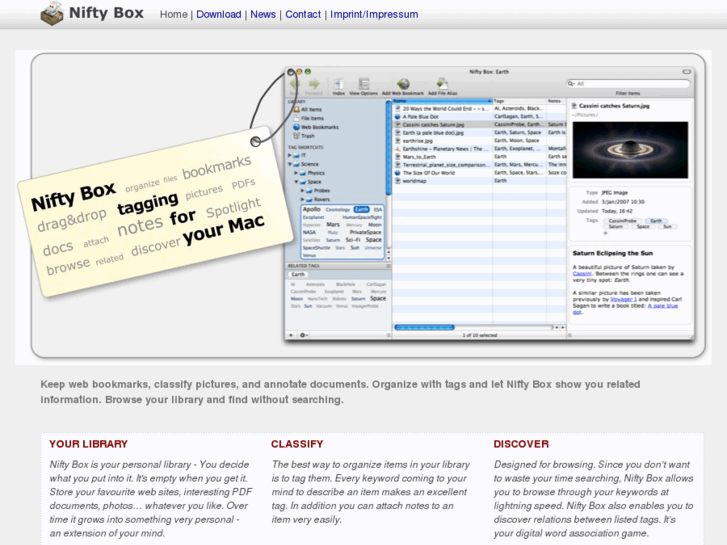This screenshot has width=727, height=545.
Task: Select the highlighted Earth tag in cloud
Action: click(x=361, y=209)
